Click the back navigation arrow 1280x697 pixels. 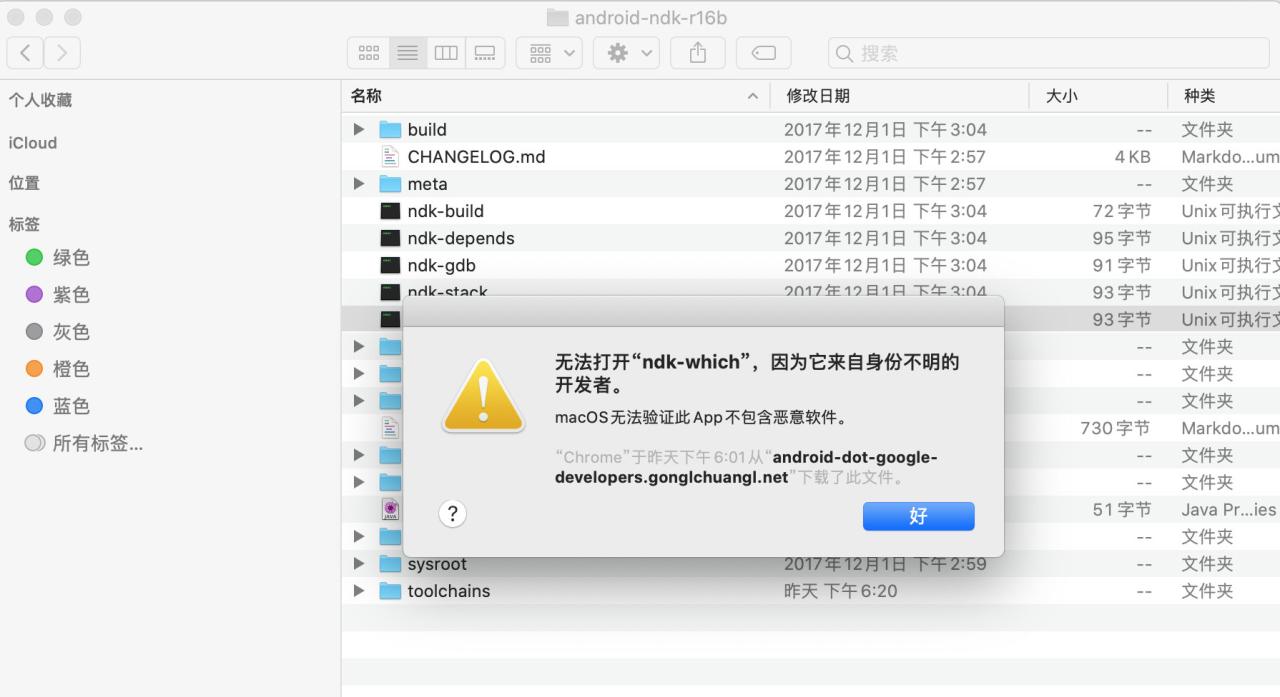tap(24, 52)
